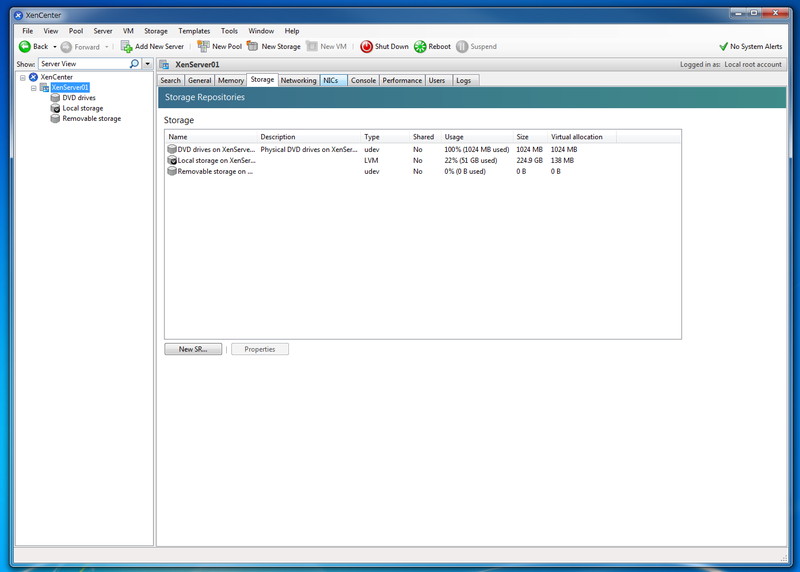Click the search magnifier icon
This screenshot has width=800, height=572.
pos(134,64)
